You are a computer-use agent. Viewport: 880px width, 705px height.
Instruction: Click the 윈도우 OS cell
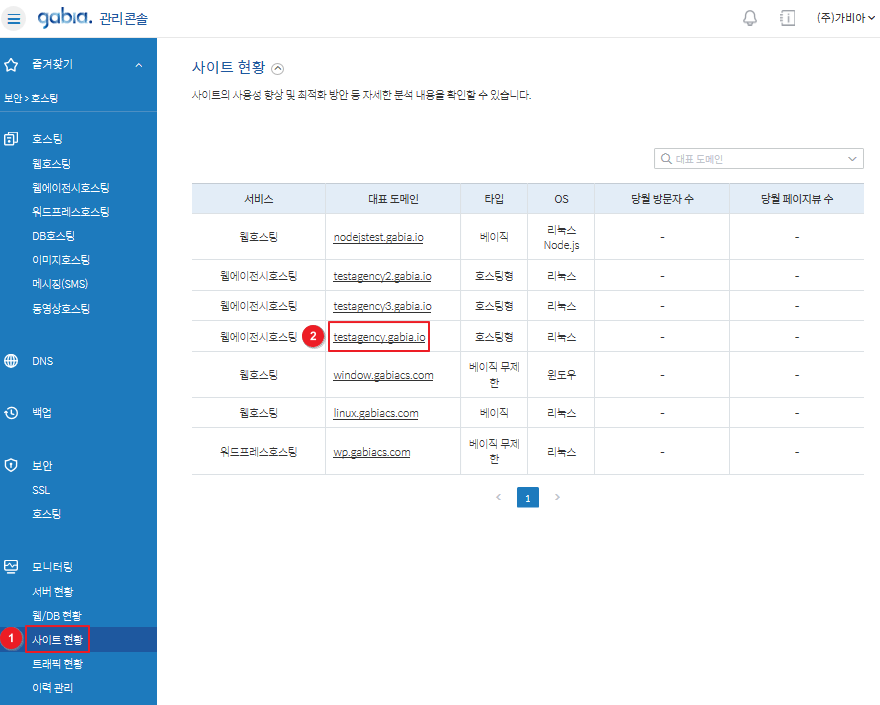pyautogui.click(x=561, y=374)
